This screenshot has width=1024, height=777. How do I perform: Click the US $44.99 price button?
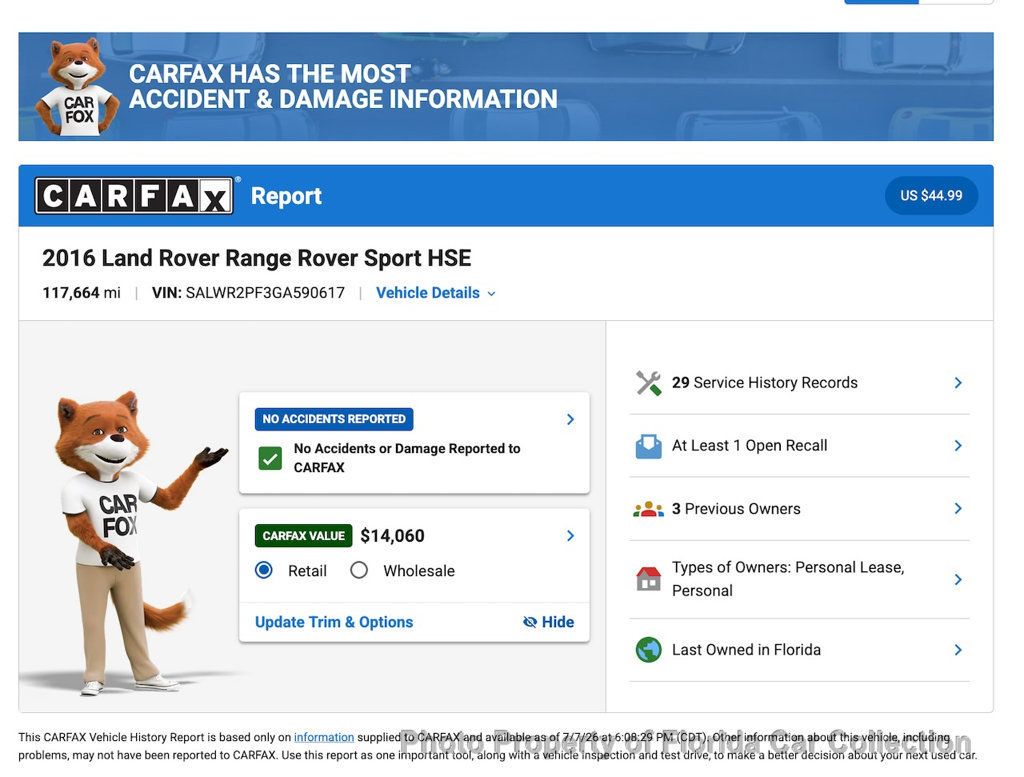931,196
